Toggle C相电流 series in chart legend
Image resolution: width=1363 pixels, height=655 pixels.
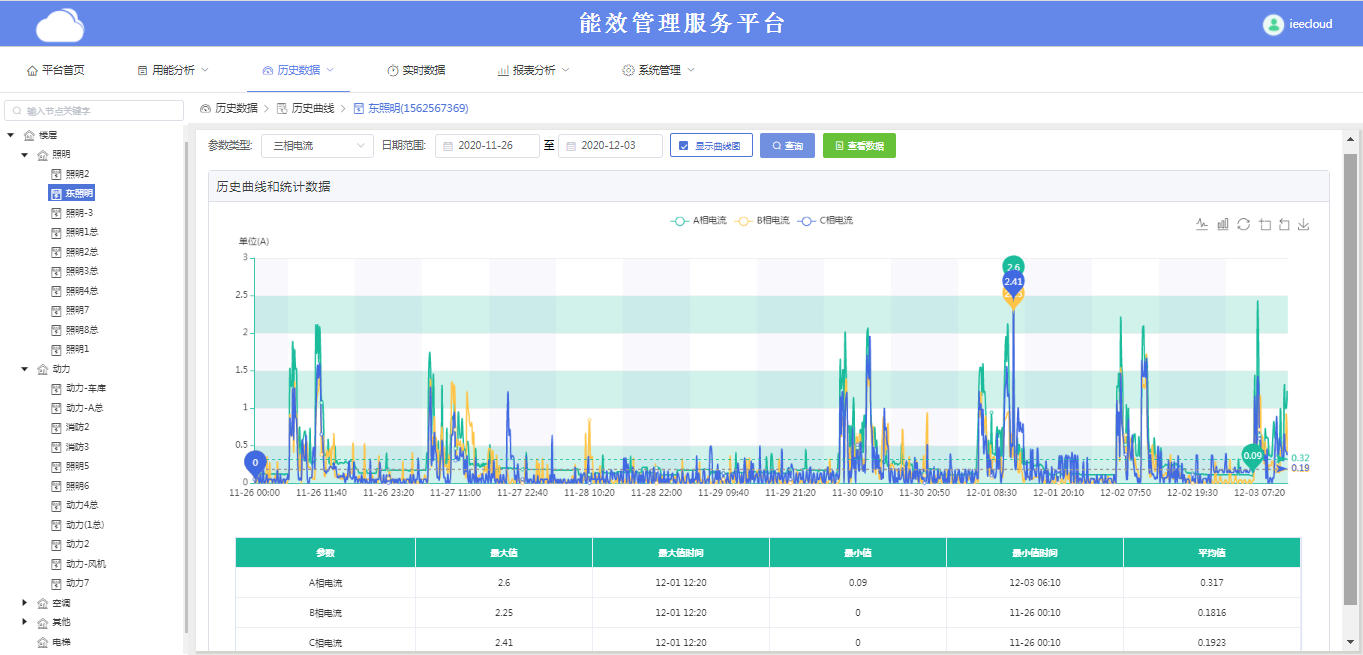826,220
